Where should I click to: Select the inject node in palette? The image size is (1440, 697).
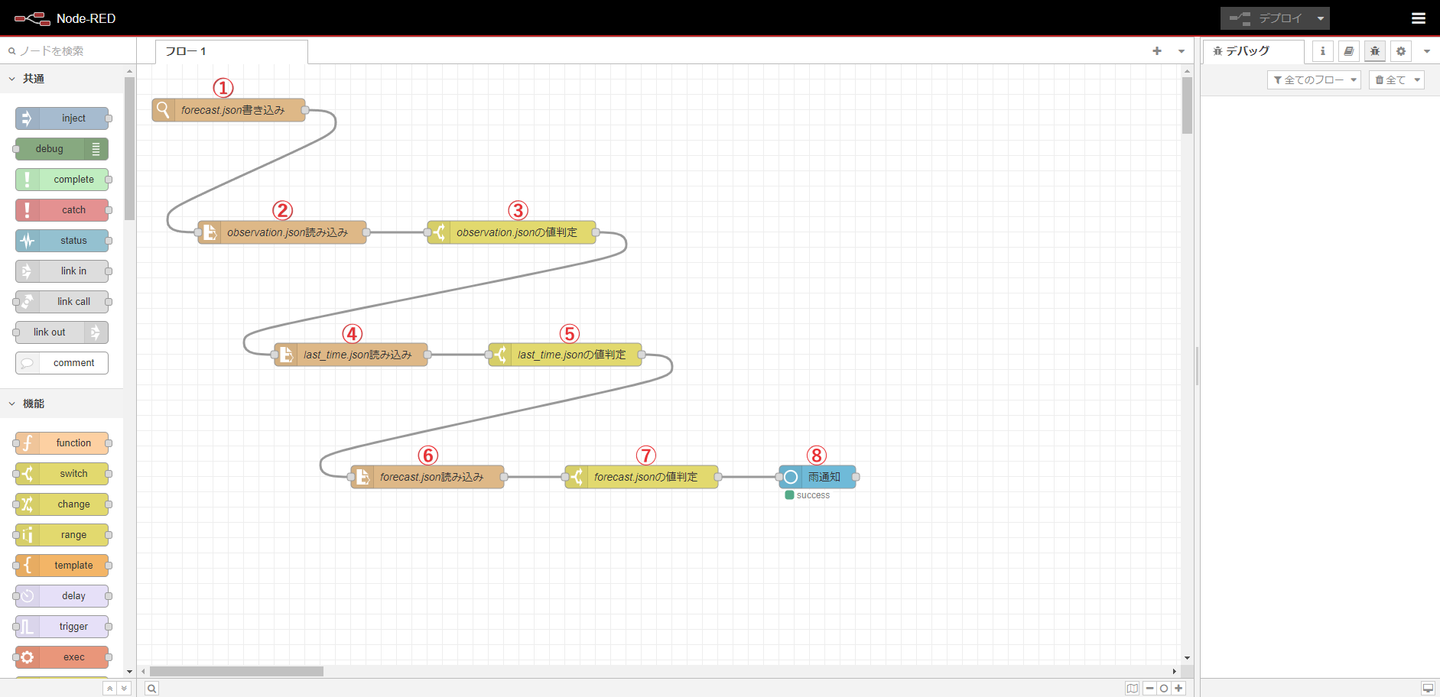(x=62, y=118)
